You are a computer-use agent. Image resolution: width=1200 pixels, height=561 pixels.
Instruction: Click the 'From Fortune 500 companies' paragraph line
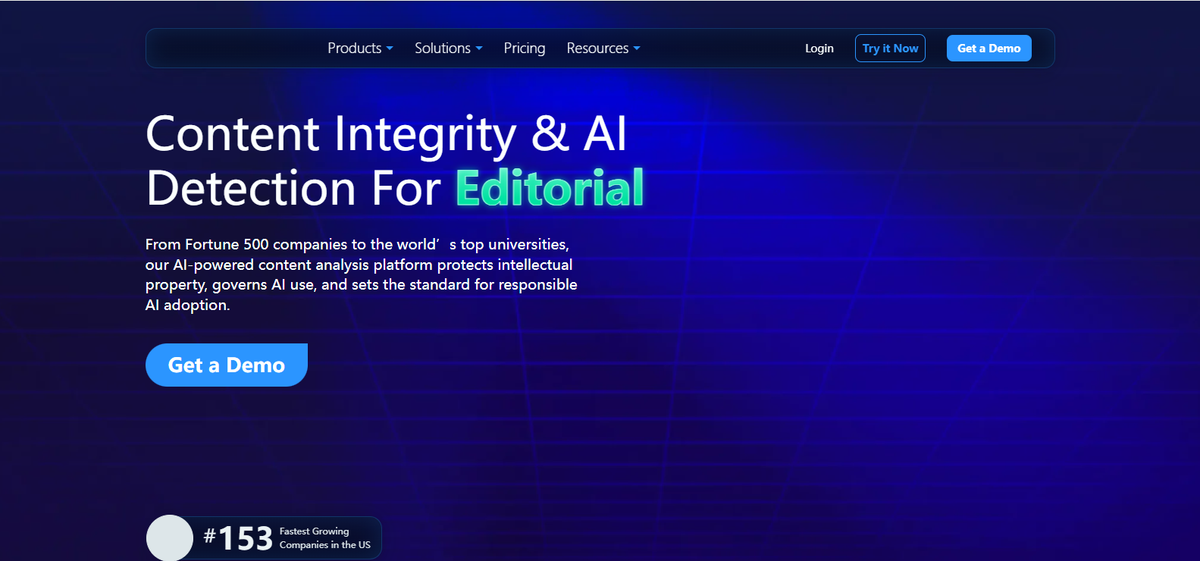tap(357, 244)
